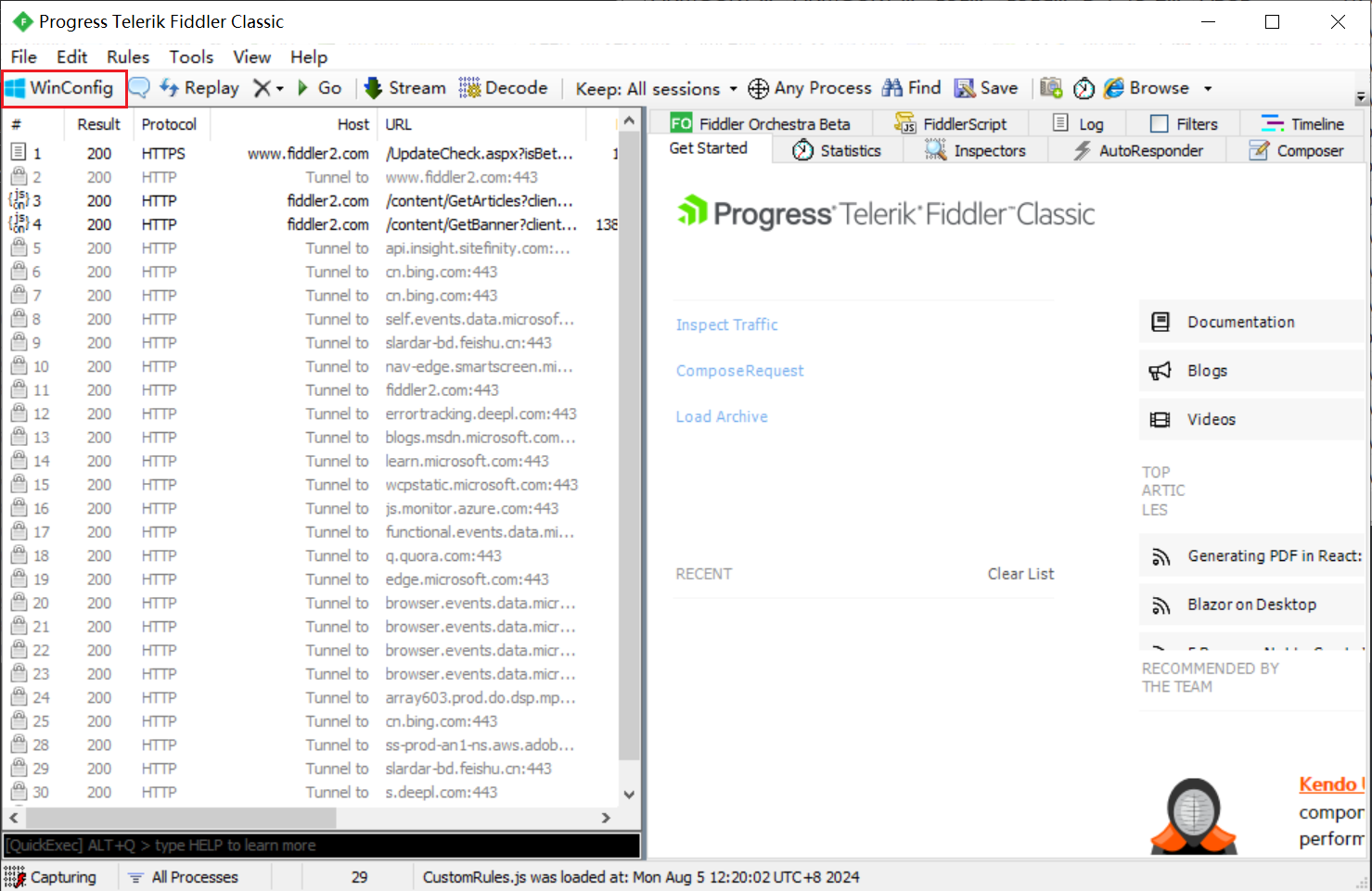Replay the selected sessions

pos(199,88)
